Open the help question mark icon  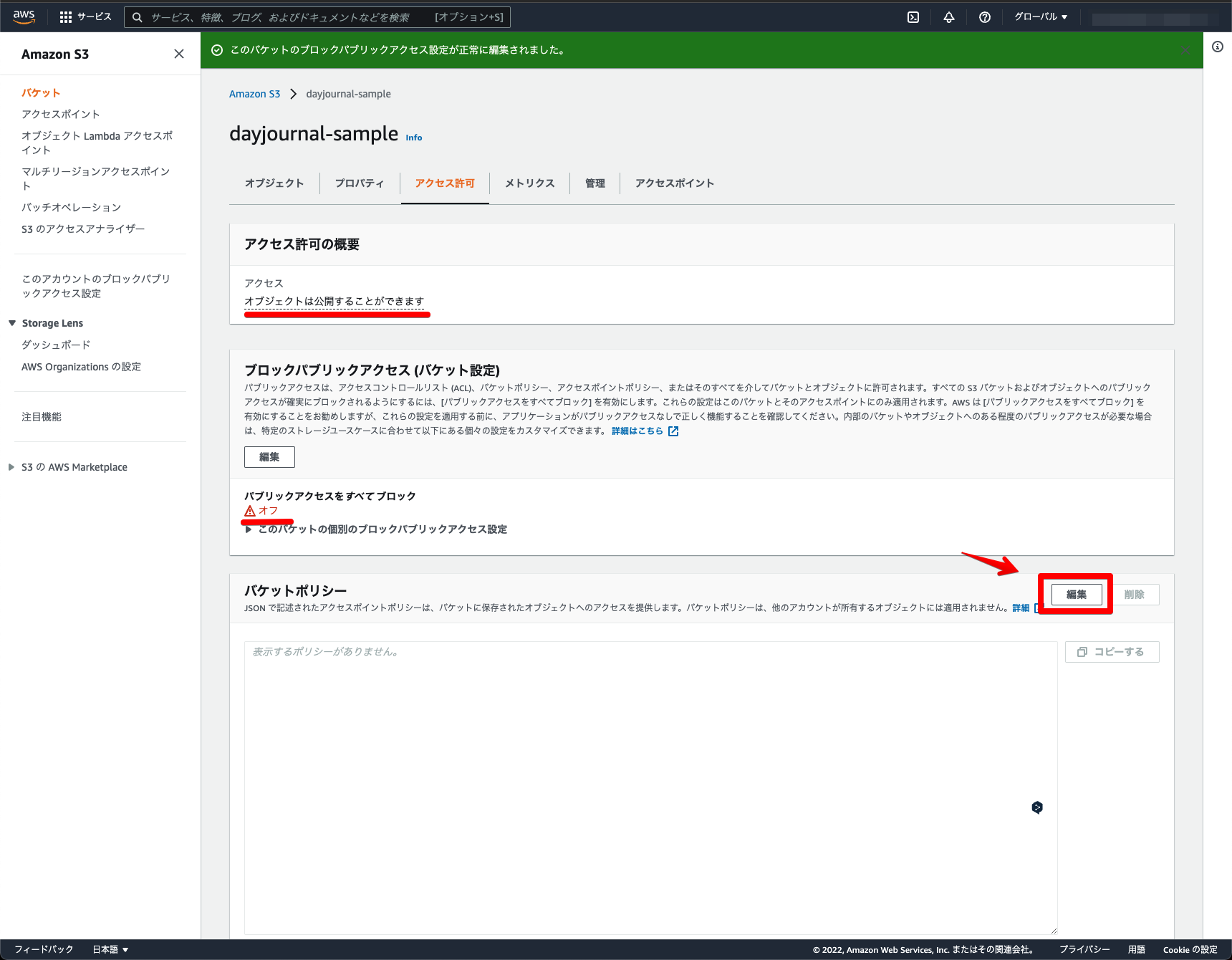(x=985, y=17)
